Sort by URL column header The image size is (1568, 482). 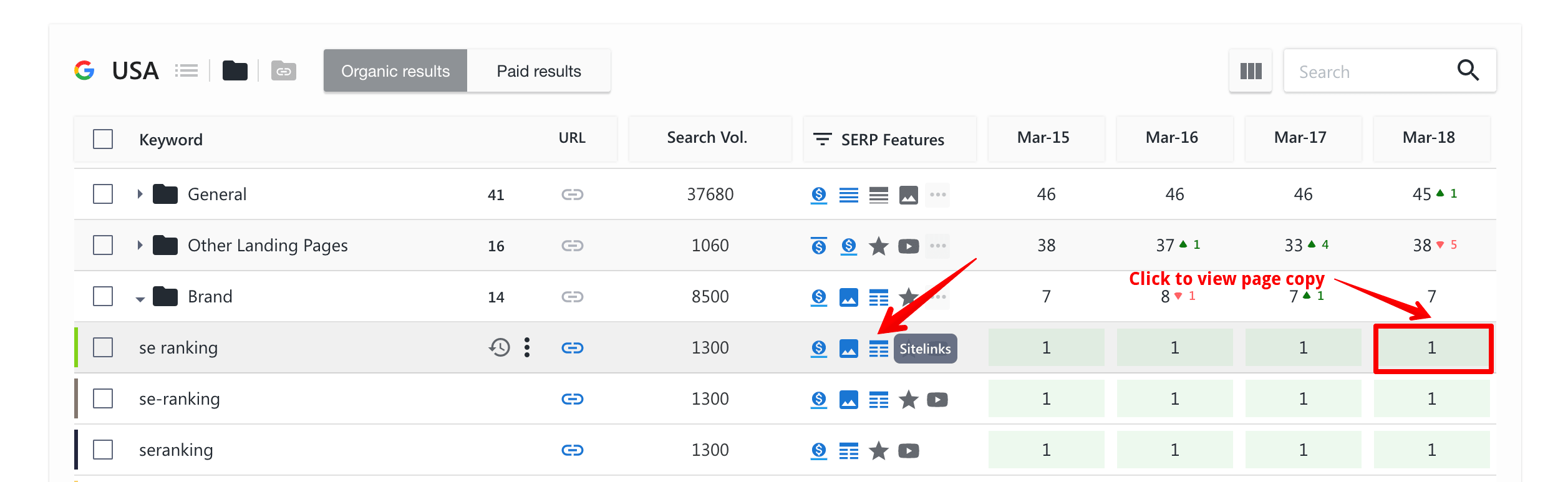click(x=572, y=138)
